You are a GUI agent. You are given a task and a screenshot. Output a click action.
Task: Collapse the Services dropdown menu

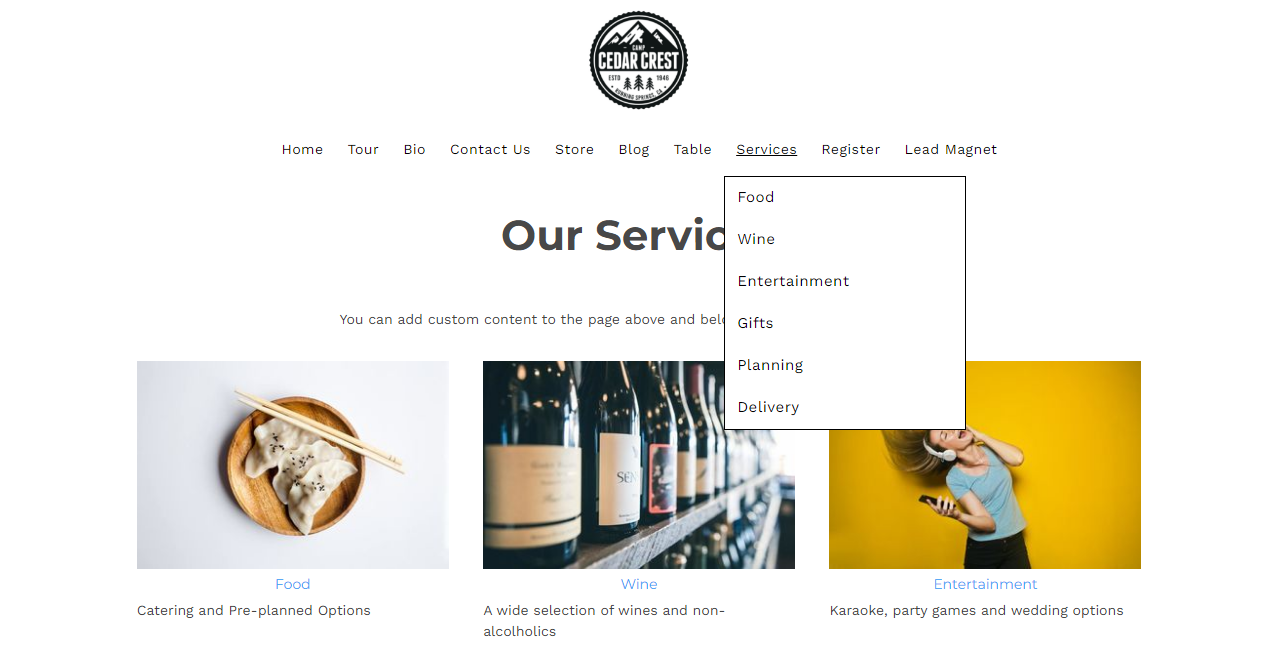[x=766, y=150]
